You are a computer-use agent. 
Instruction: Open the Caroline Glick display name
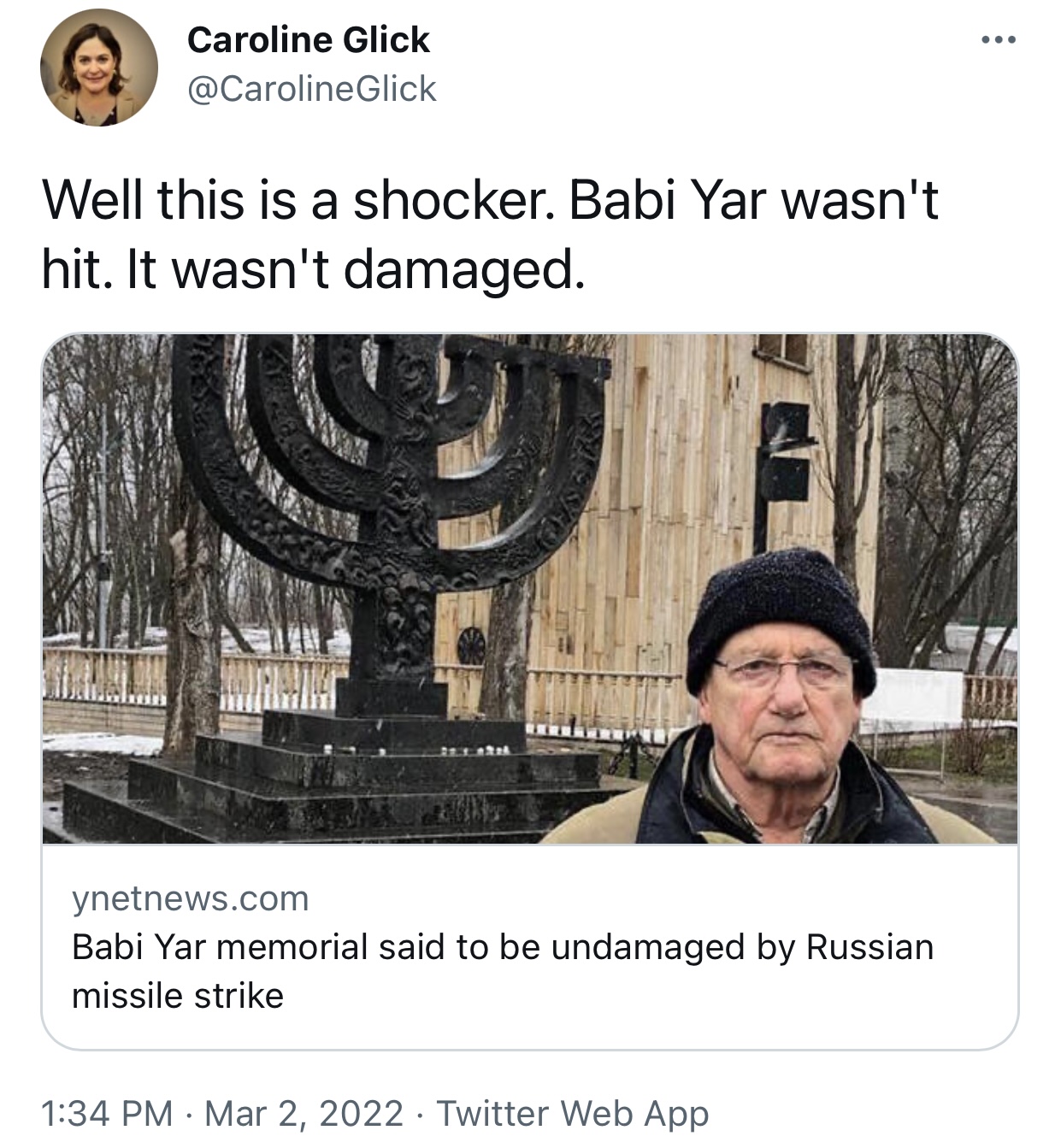(x=308, y=40)
